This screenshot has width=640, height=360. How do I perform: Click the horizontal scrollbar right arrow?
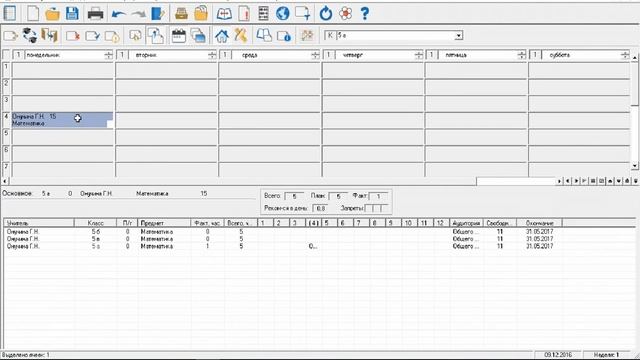point(559,181)
